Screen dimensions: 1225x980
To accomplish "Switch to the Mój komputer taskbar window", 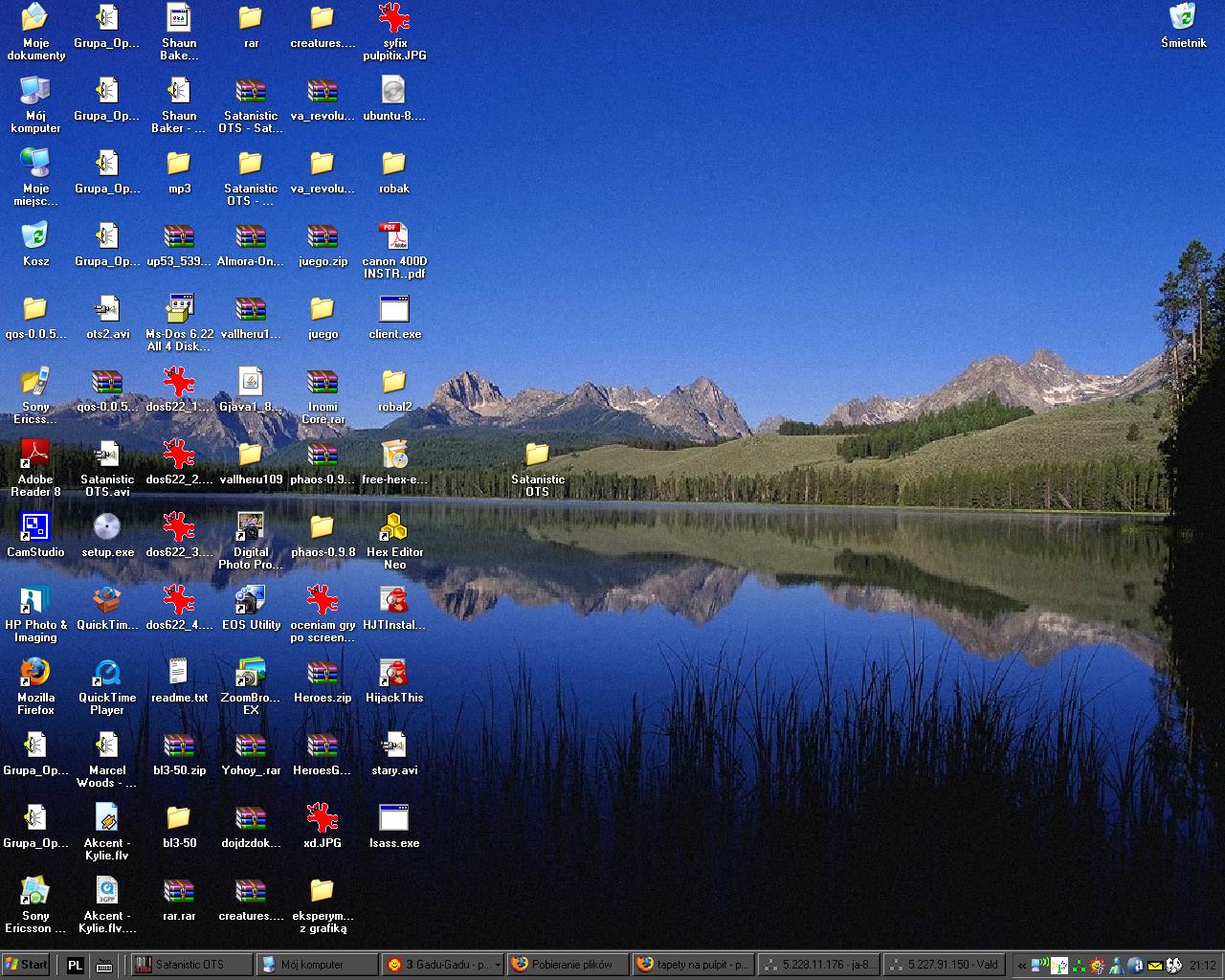I will pos(316,965).
